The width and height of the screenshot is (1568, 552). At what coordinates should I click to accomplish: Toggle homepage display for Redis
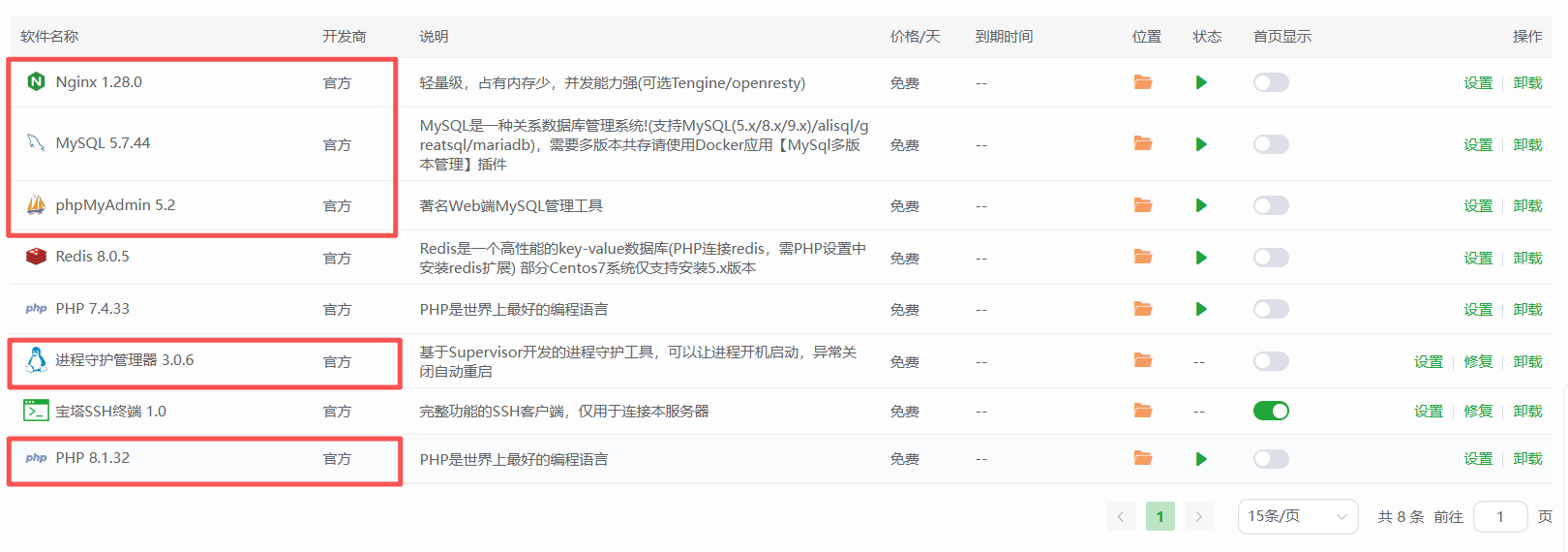(1271, 258)
